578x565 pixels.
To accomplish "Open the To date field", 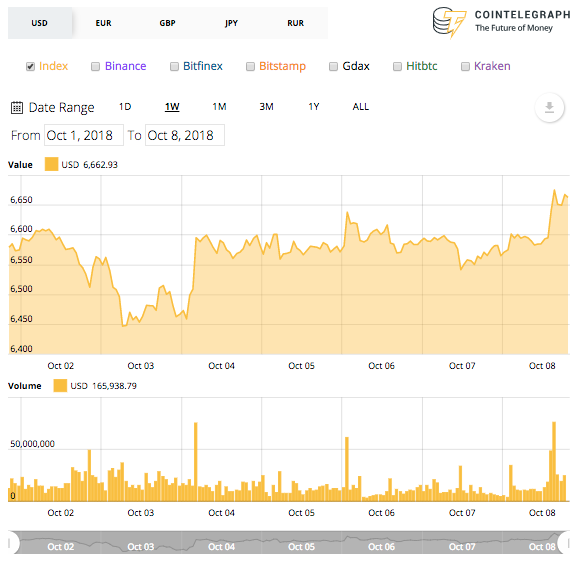I will 185,135.
